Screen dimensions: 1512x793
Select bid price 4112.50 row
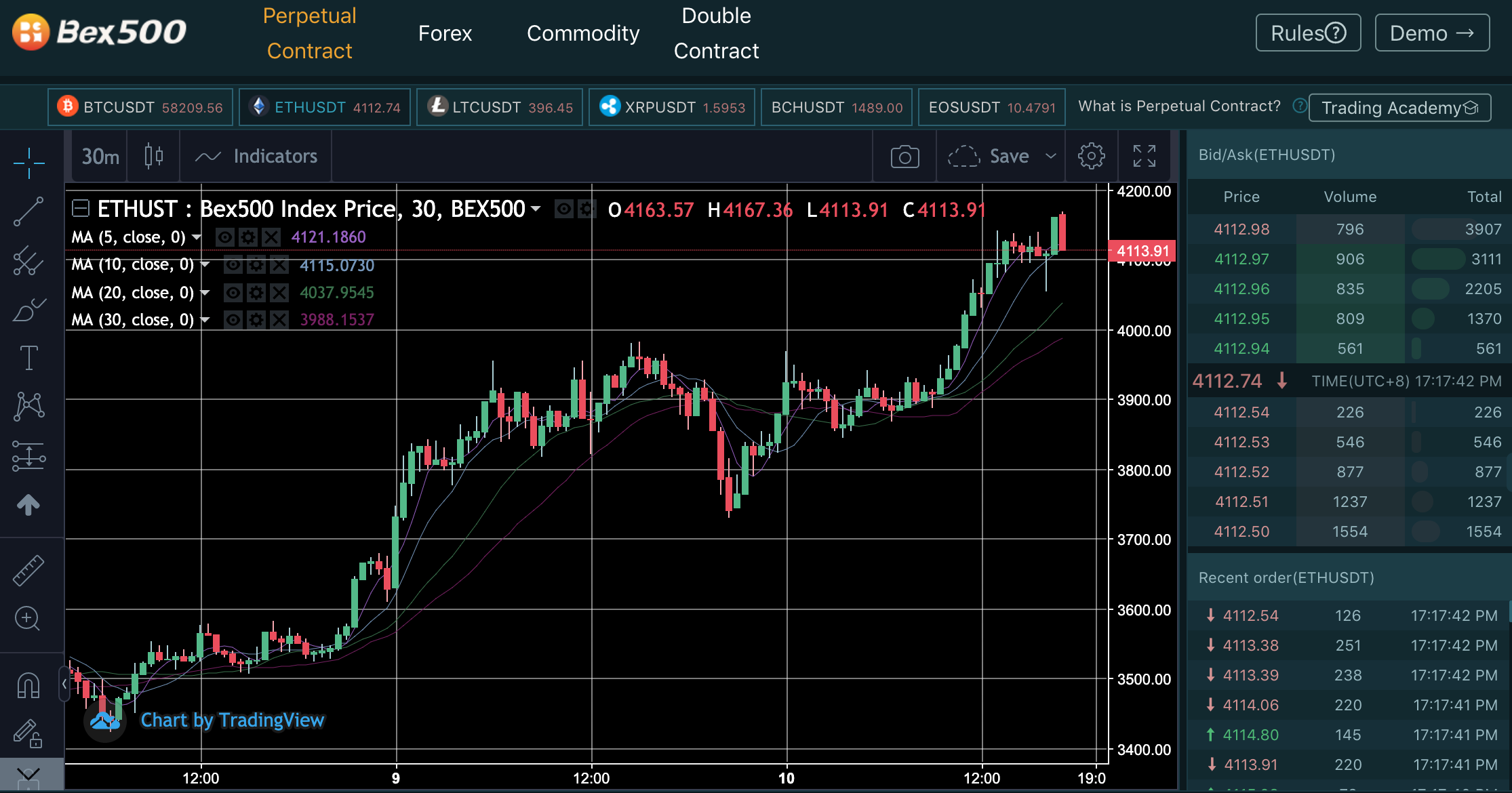coord(1349,531)
